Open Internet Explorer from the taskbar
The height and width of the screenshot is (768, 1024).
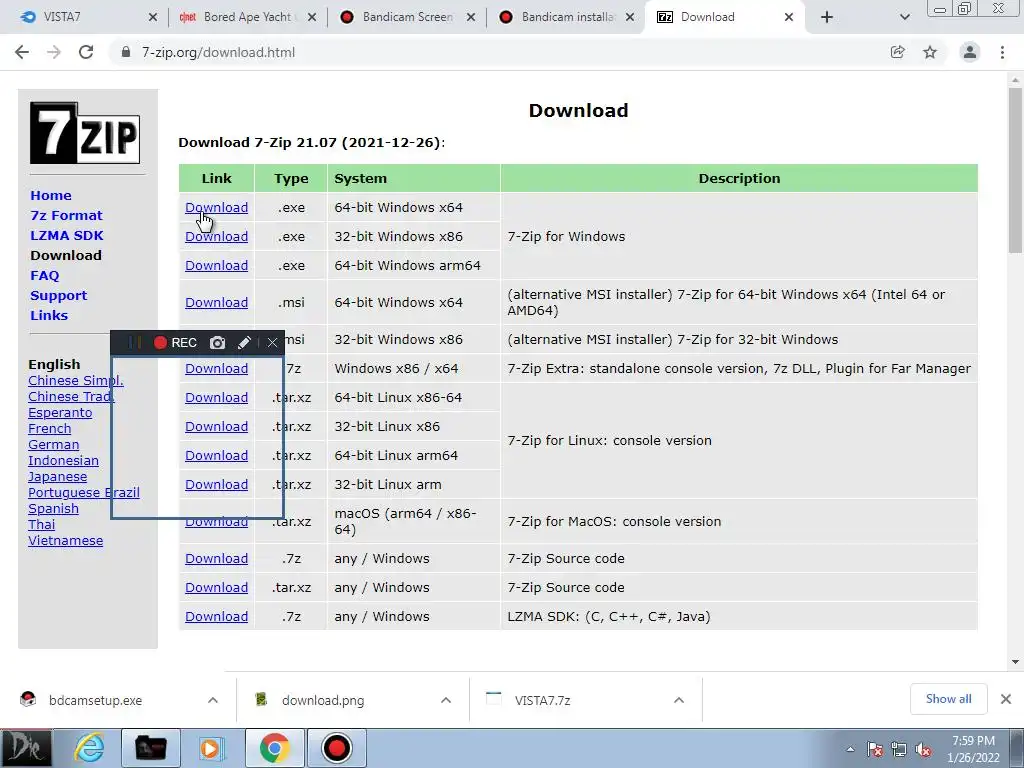pyautogui.click(x=89, y=748)
